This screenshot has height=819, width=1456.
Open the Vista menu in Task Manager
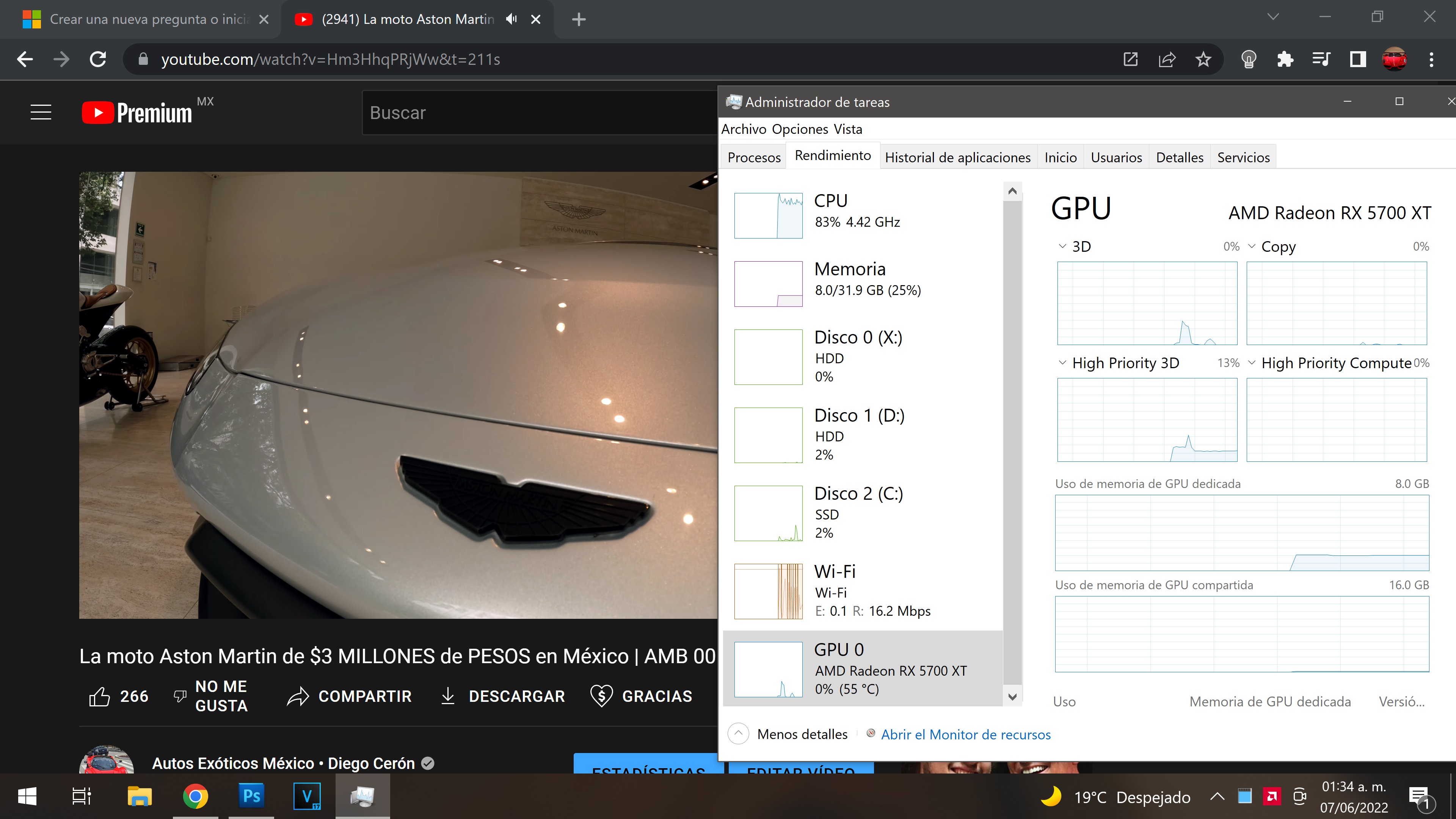coord(848,129)
